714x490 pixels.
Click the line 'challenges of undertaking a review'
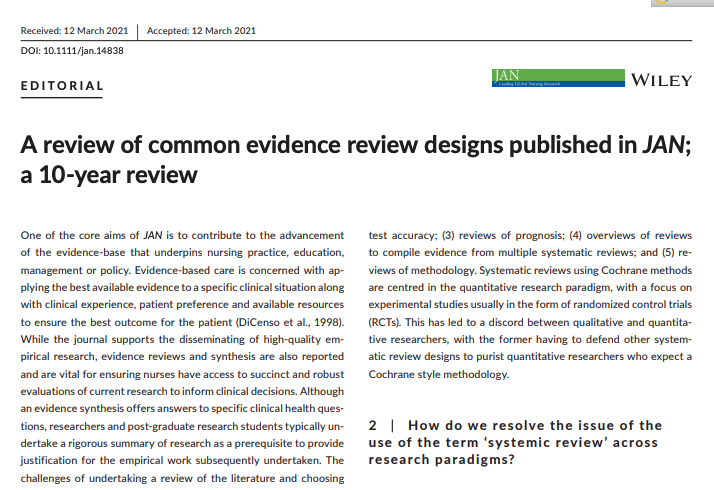[x=182, y=479]
